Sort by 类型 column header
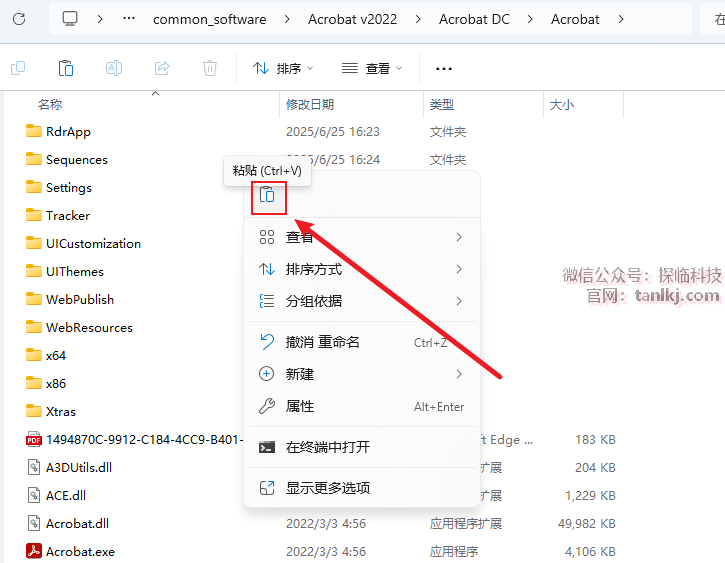This screenshot has width=725, height=563. point(442,104)
